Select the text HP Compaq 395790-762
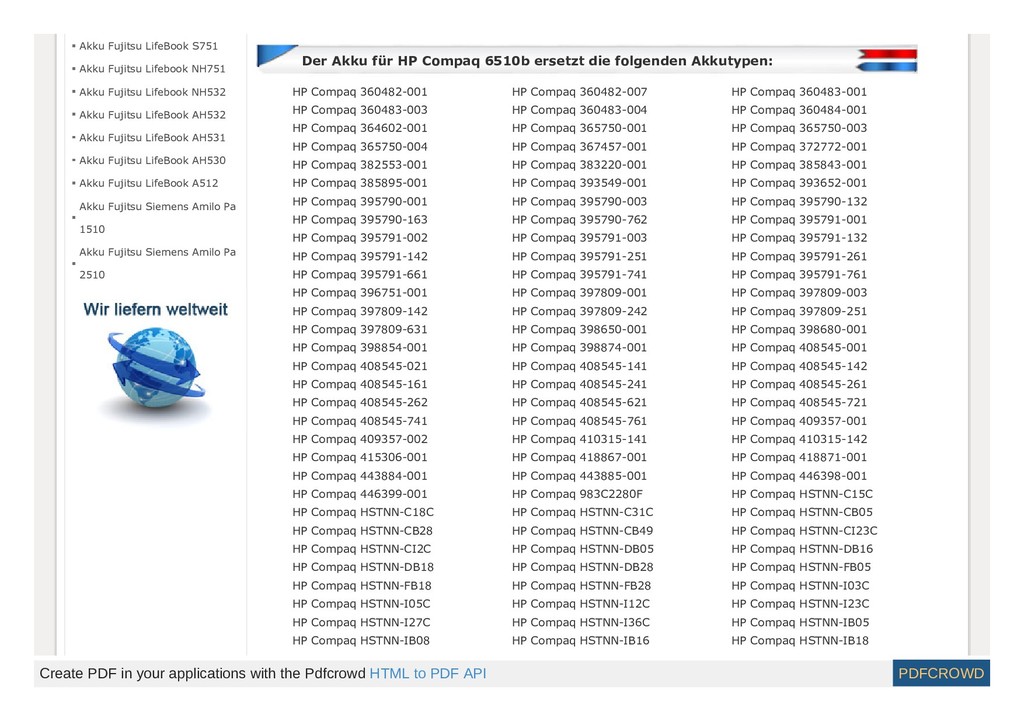The image size is (1024, 725). click(x=579, y=220)
